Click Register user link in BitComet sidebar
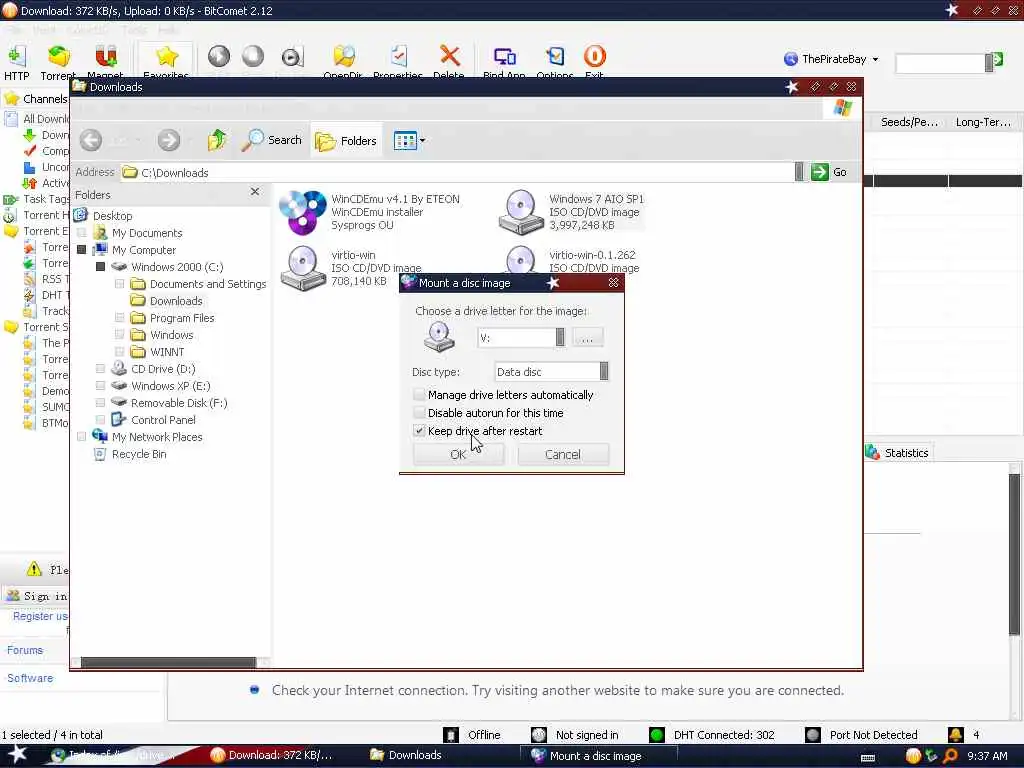The width and height of the screenshot is (1024, 768). click(40, 616)
